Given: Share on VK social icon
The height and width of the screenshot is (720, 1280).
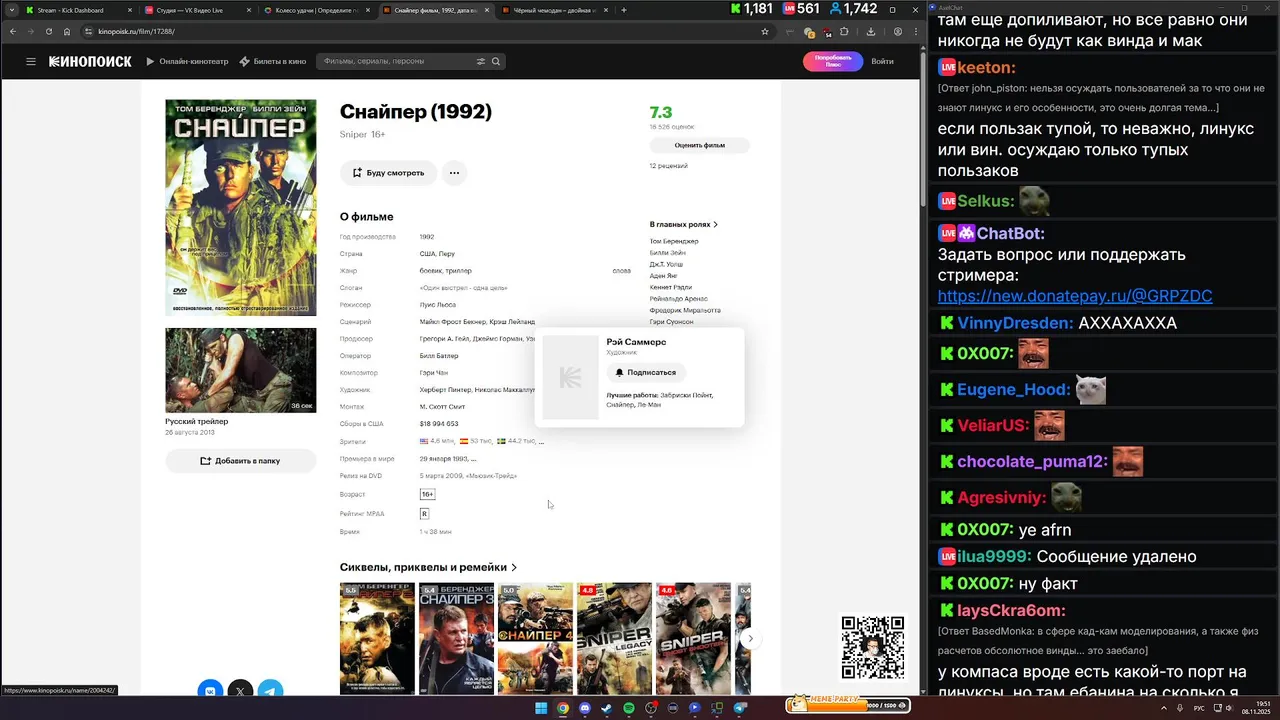Looking at the screenshot, I should [x=210, y=690].
